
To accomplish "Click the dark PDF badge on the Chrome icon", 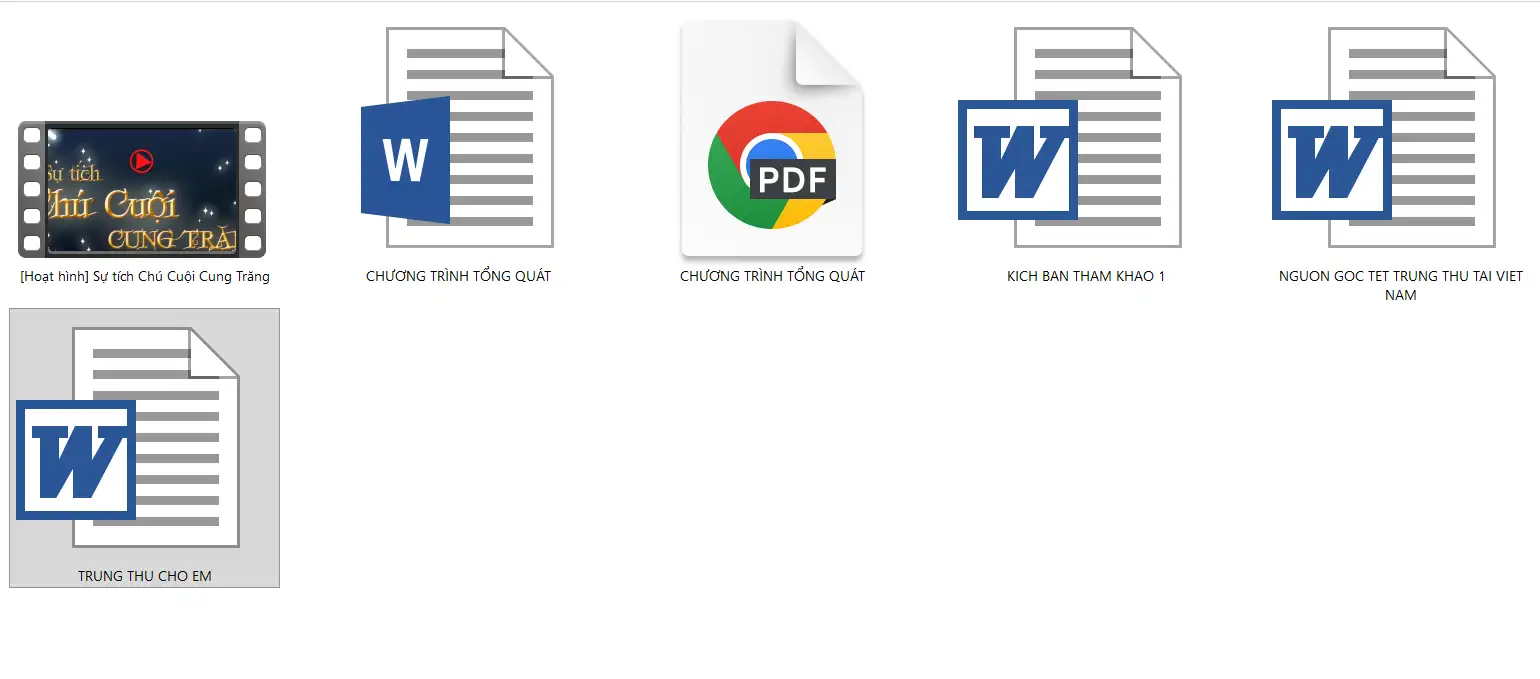I will click(792, 180).
